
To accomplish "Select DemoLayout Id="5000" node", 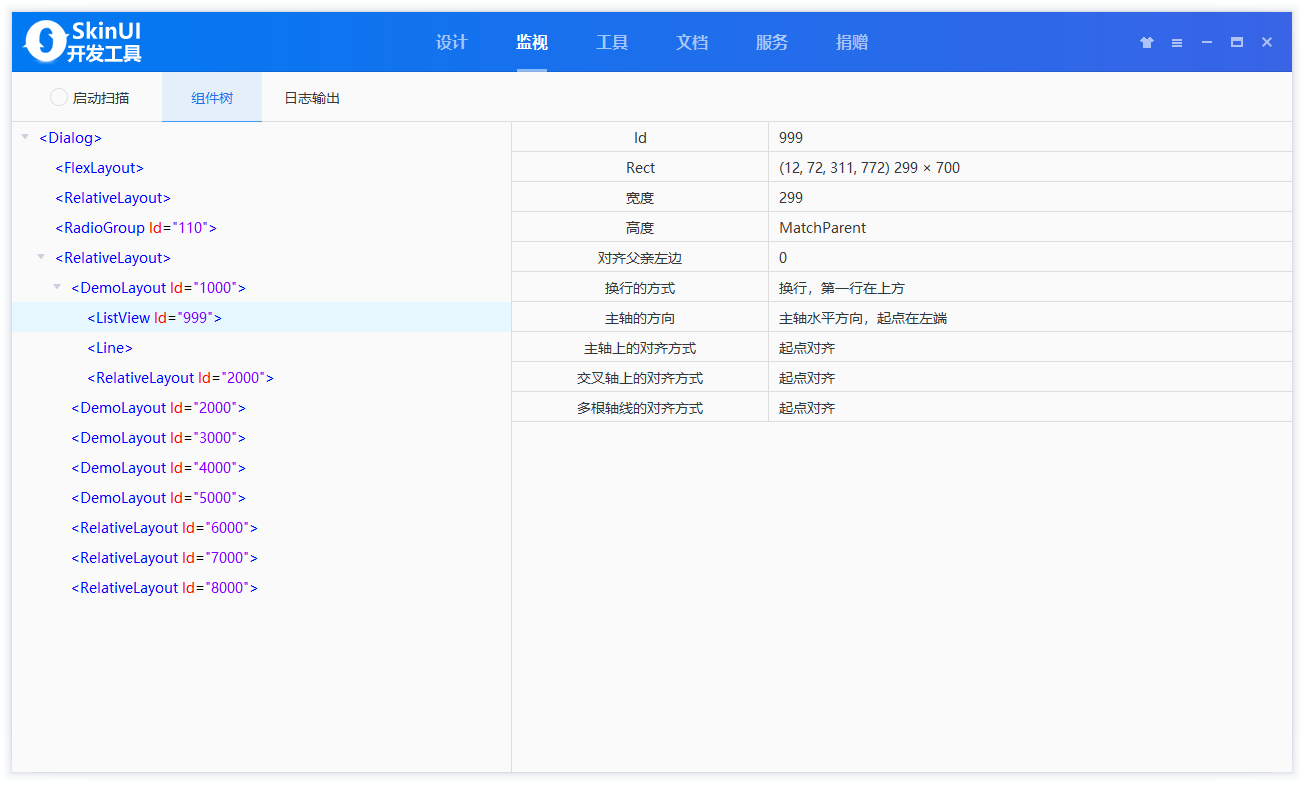I will tap(158, 498).
